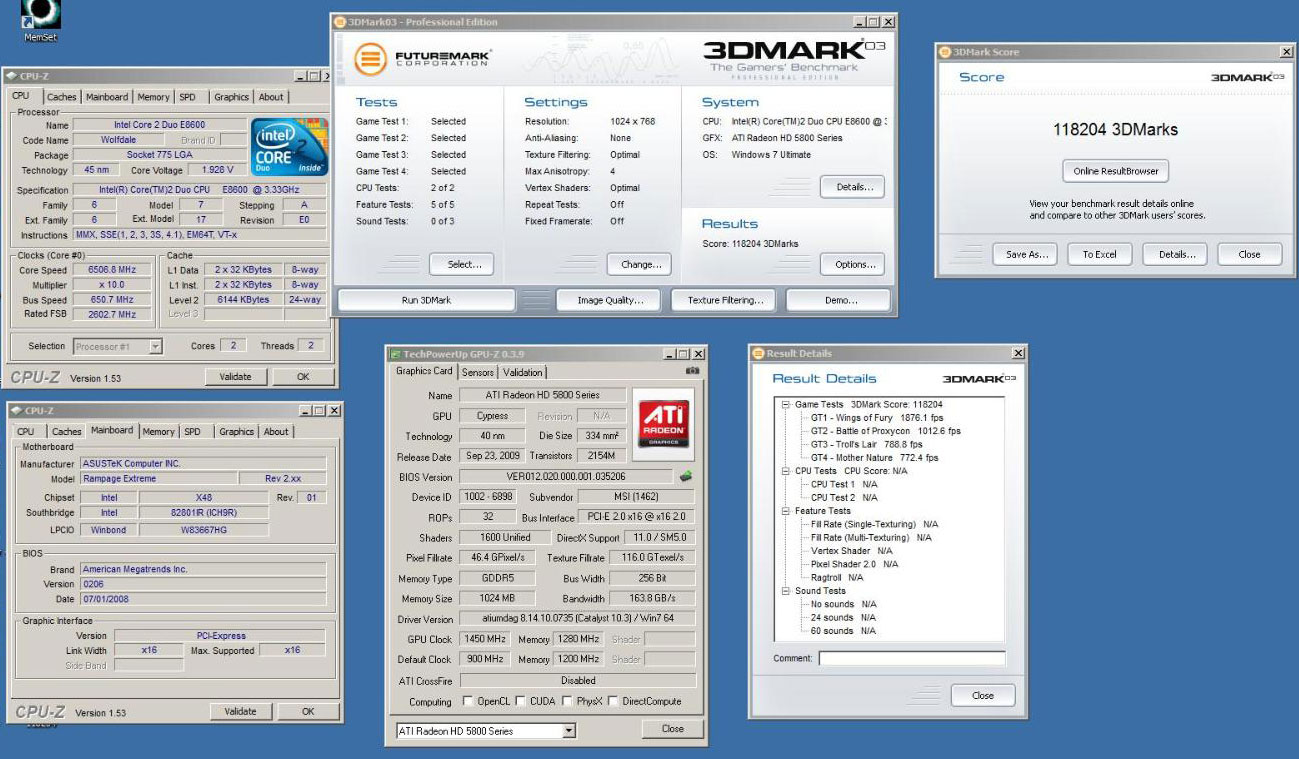
Task: Click the Run 3DMark button
Action: pos(426,300)
